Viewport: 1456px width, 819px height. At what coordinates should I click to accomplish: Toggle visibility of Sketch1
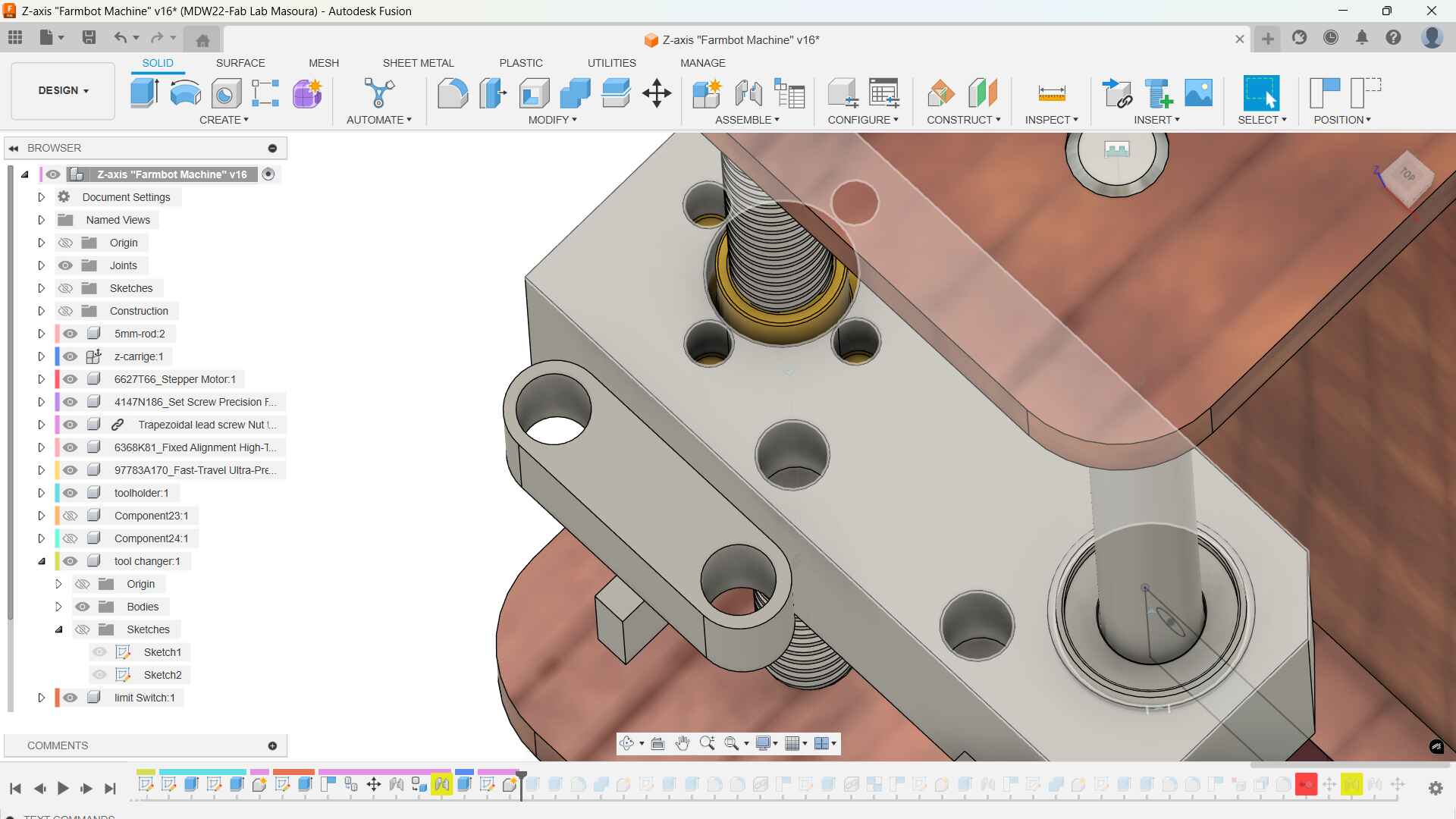tap(99, 652)
